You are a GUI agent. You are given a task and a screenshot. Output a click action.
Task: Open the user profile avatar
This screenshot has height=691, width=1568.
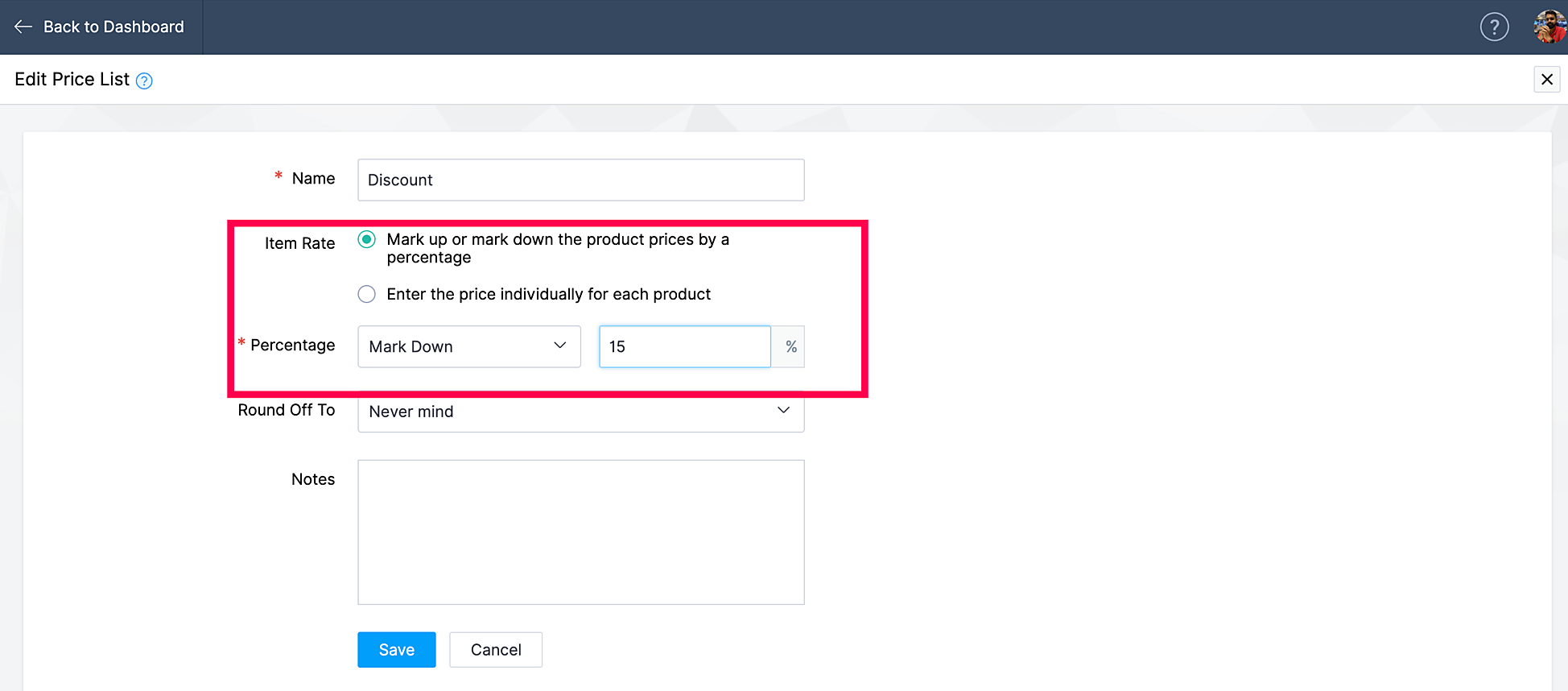[x=1549, y=27]
